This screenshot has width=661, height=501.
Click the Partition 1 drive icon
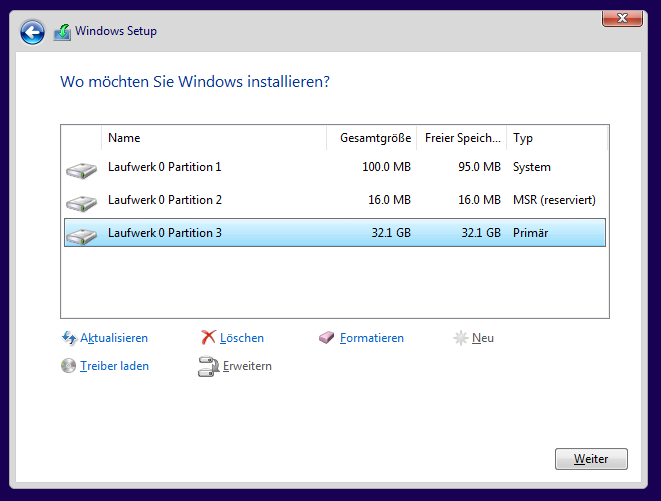[81, 170]
